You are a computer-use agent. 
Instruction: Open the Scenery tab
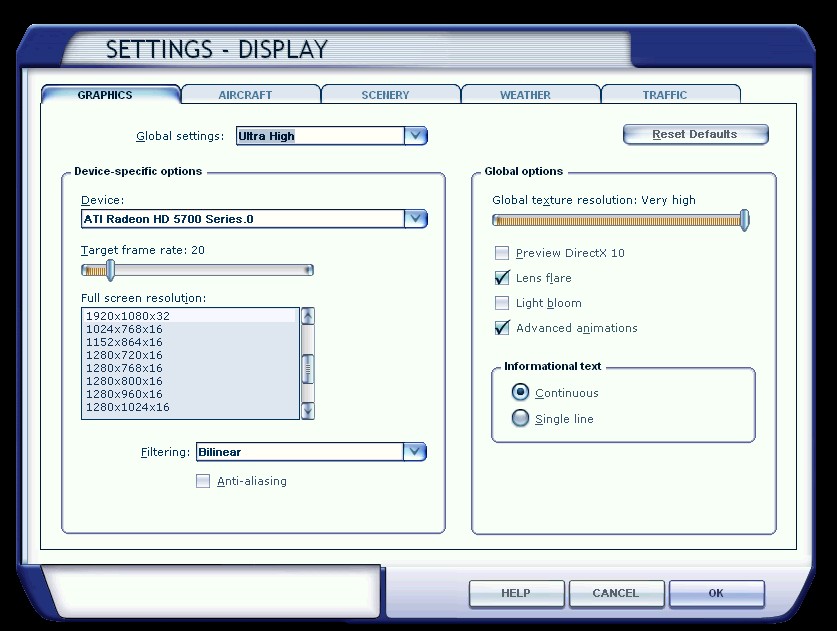(385, 95)
